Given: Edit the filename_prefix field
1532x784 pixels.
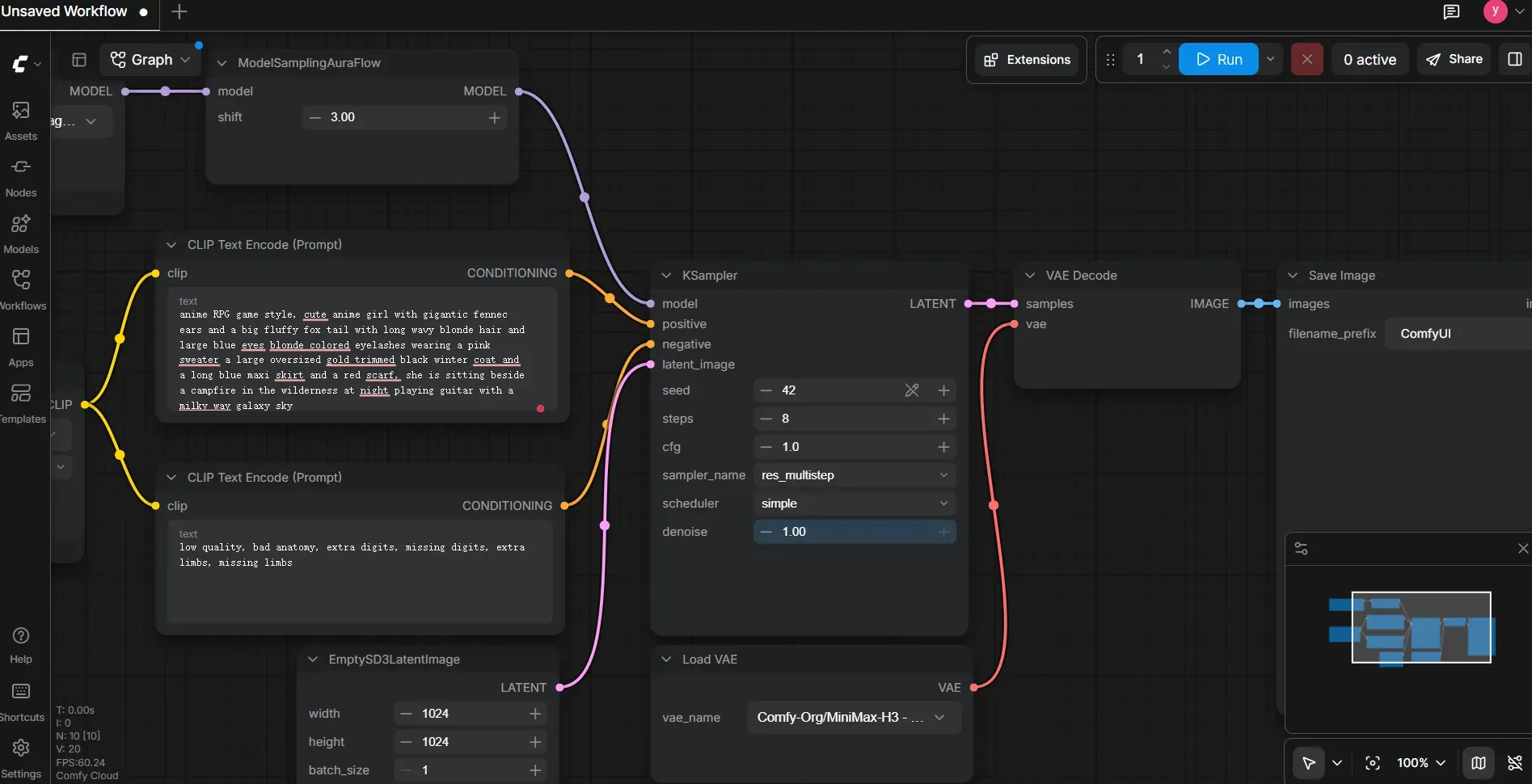Looking at the screenshot, I should 1458,334.
